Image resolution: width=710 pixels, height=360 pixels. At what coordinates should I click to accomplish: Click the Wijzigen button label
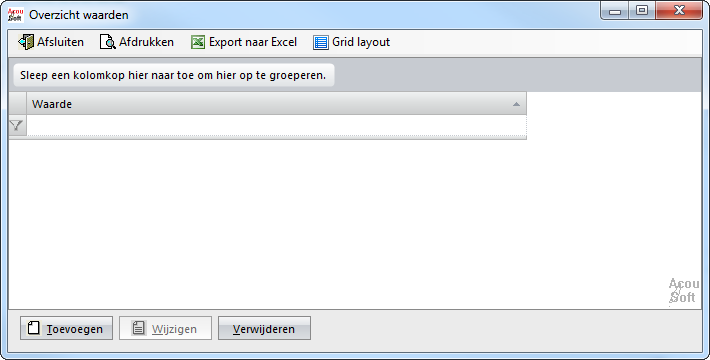click(x=174, y=329)
